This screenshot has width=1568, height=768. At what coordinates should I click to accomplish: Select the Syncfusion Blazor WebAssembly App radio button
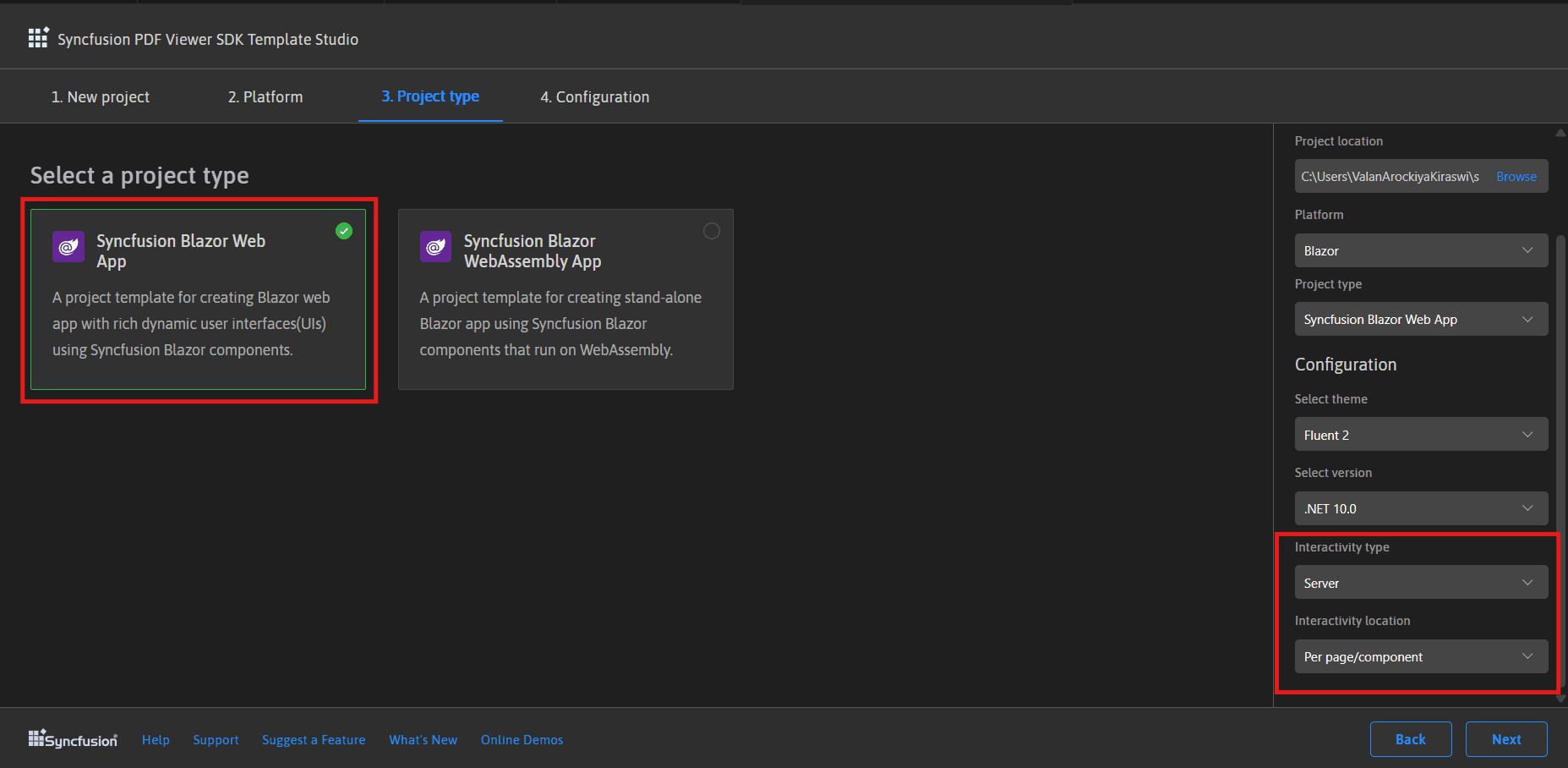point(712,231)
